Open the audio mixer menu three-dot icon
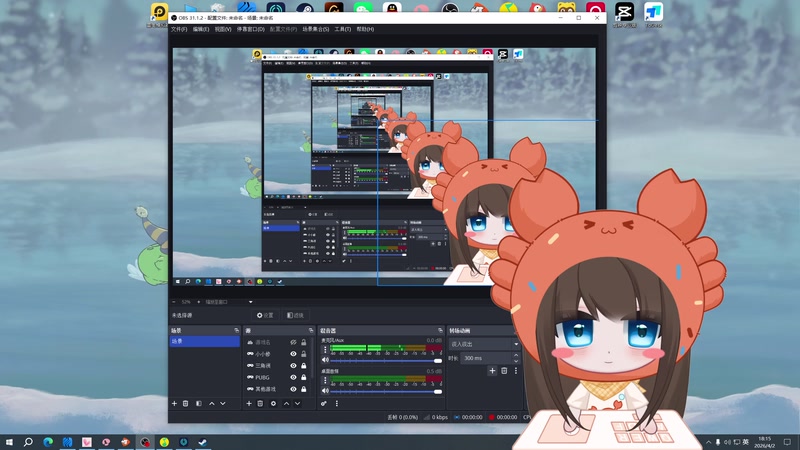This screenshot has height=450, width=800. coord(337,404)
